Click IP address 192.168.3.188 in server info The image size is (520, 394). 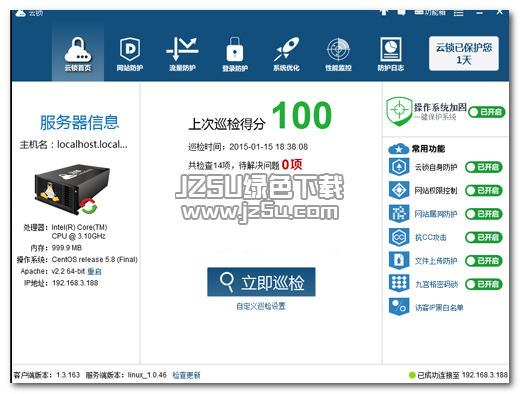pos(75,283)
